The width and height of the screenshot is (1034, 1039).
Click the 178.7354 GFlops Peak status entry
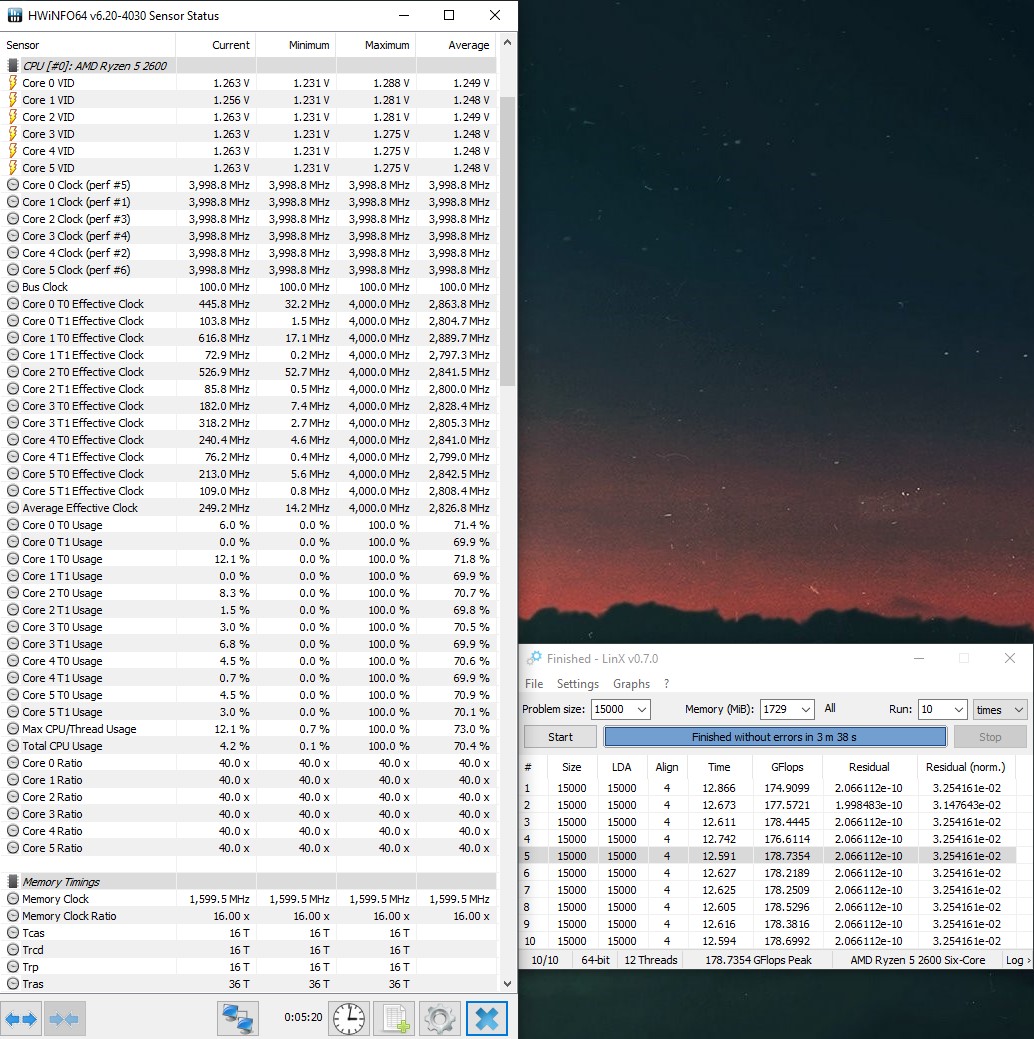(x=758, y=959)
